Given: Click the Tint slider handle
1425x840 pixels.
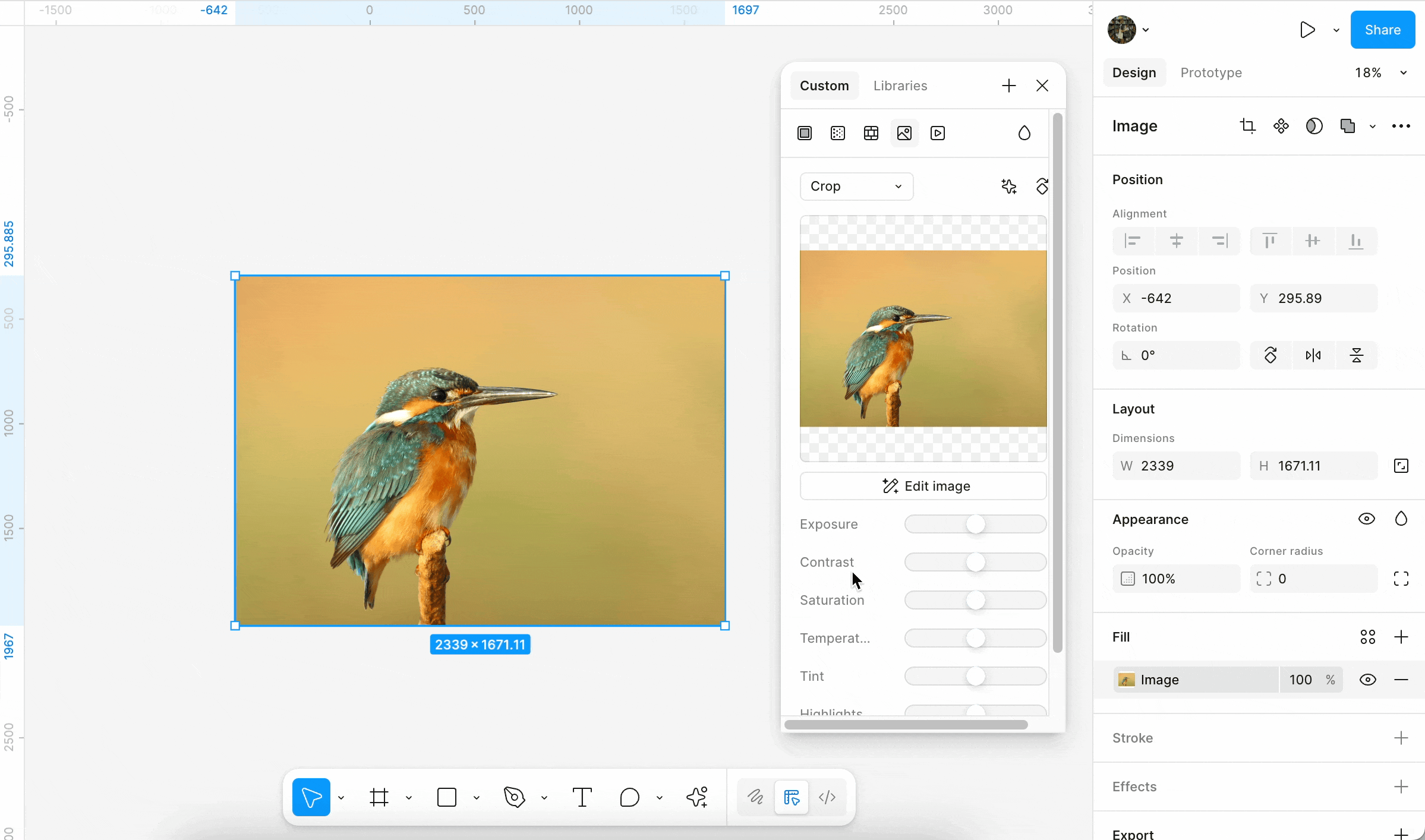Looking at the screenshot, I should point(975,676).
